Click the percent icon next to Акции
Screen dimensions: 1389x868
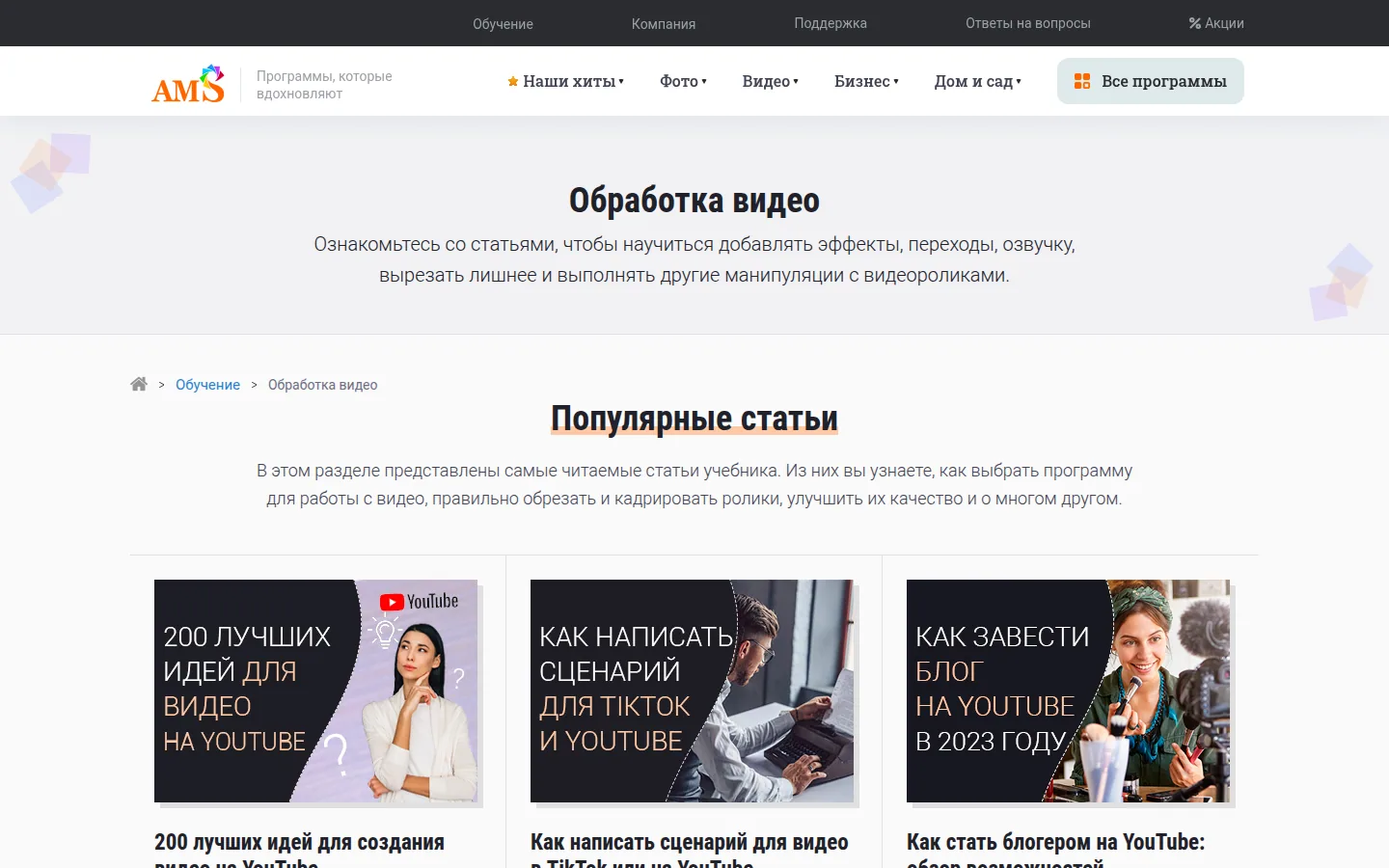(1194, 23)
